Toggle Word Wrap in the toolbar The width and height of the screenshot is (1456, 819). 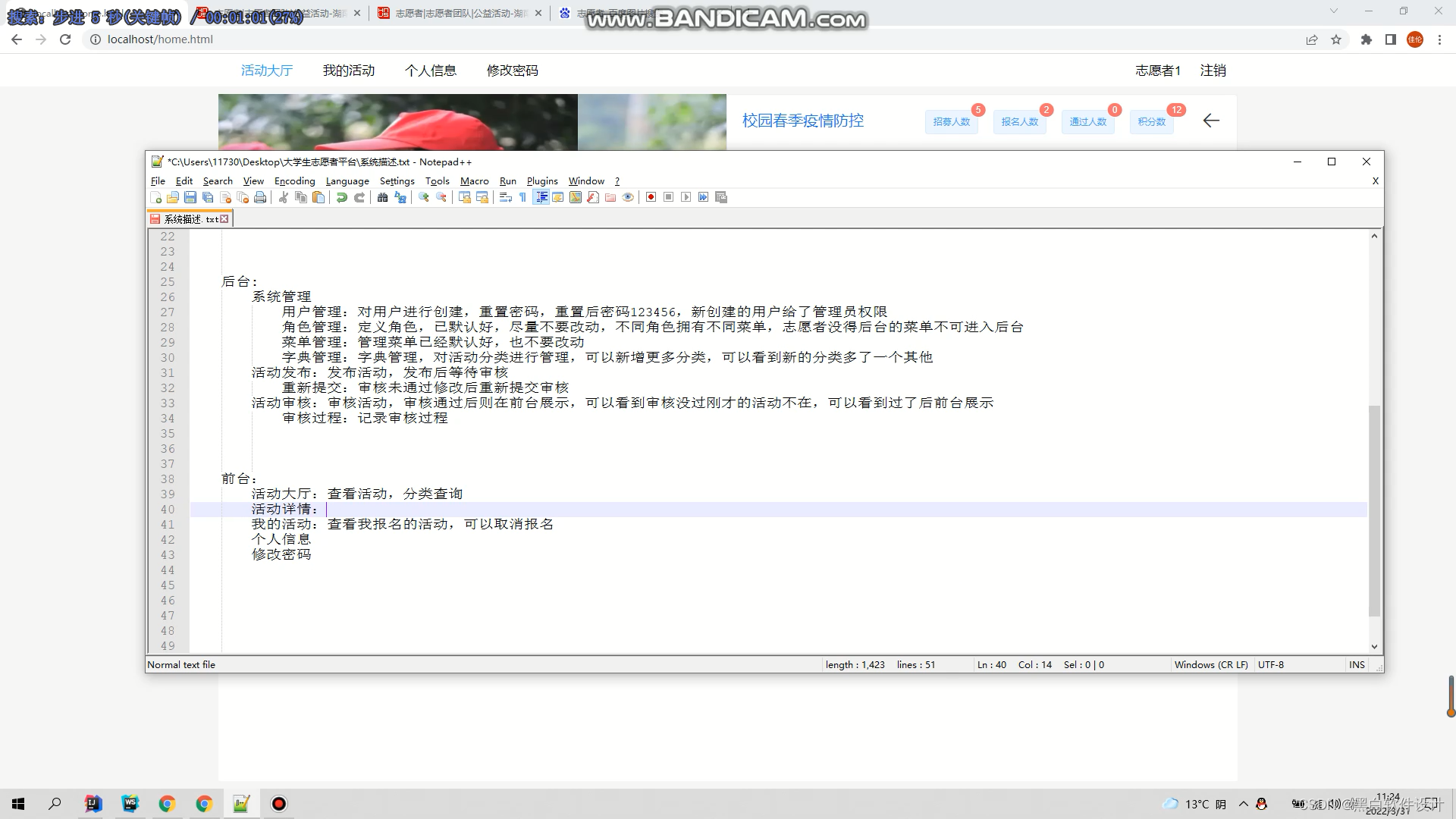[x=506, y=197]
